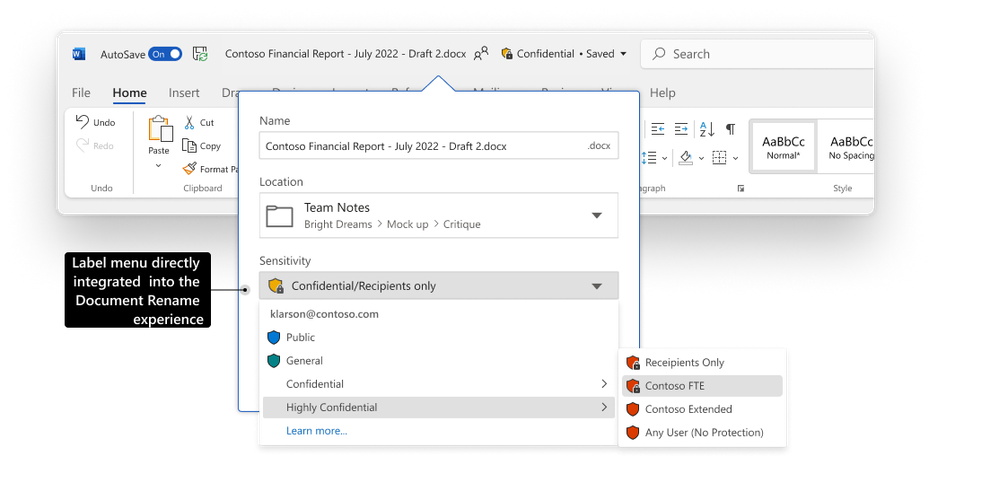Open the Confidential submenu item
The height and width of the screenshot is (483, 999).
[439, 384]
